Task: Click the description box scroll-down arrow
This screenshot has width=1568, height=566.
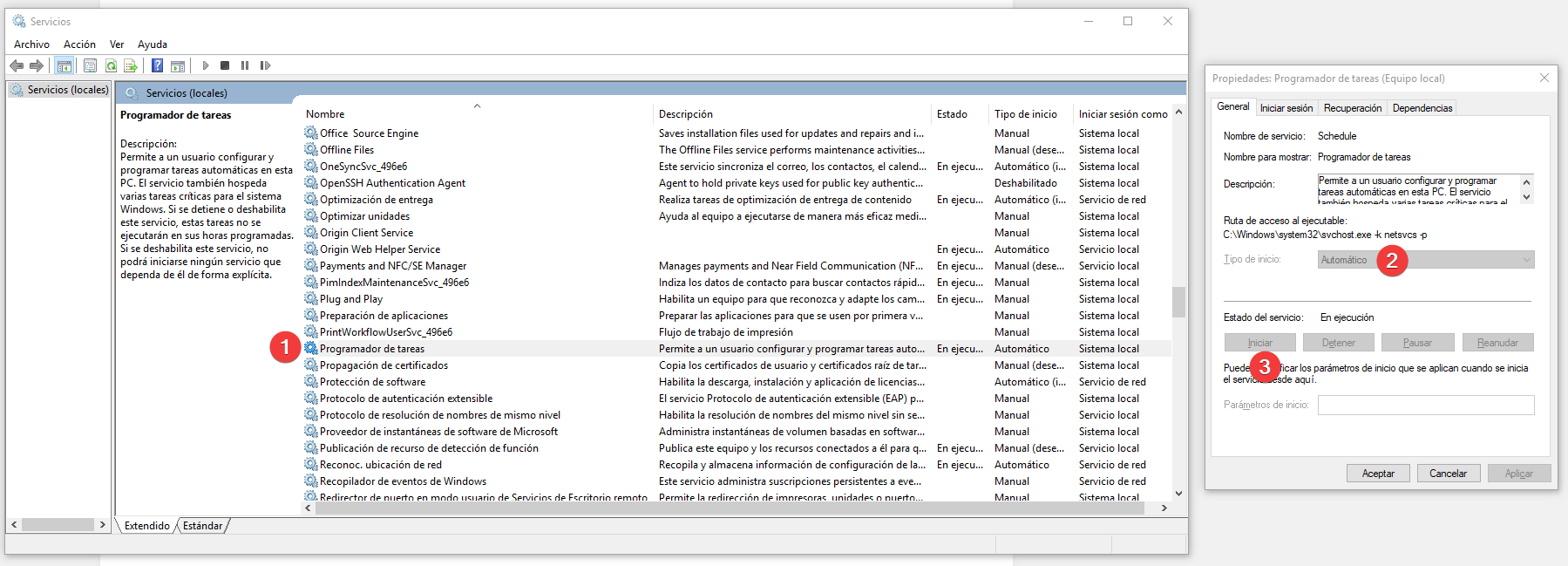Action: tap(1526, 197)
